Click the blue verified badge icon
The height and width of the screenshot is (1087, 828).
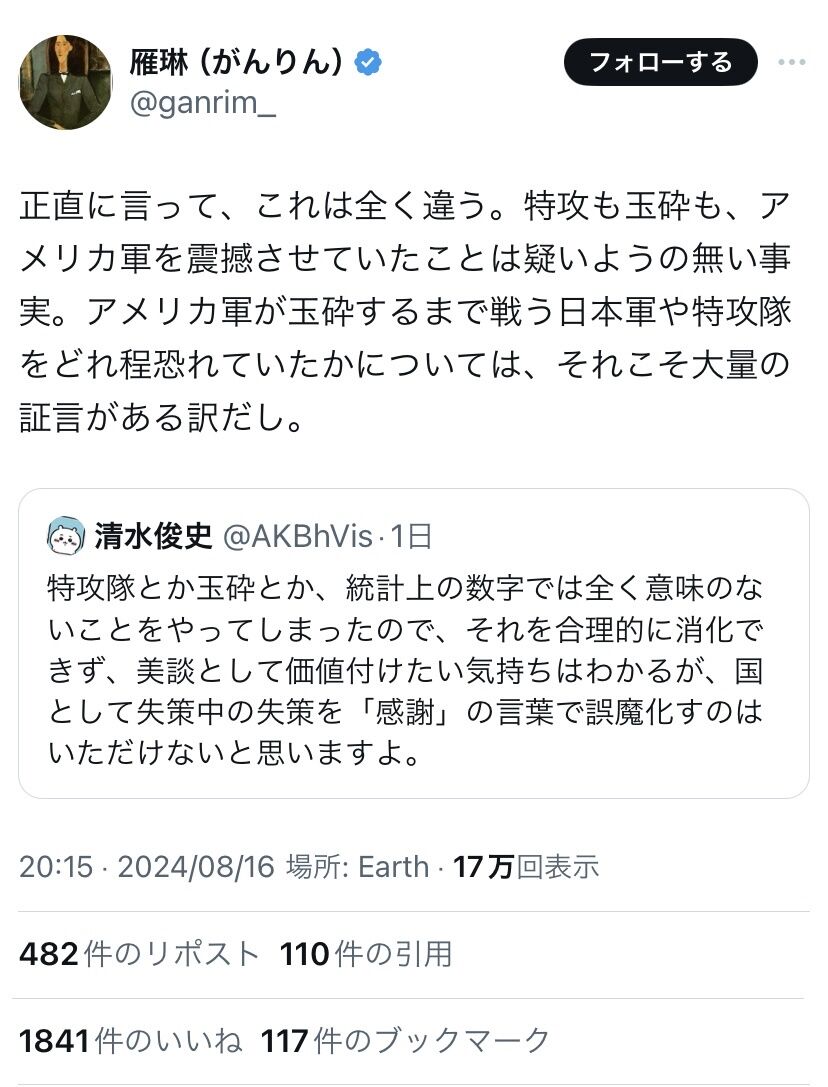[x=369, y=63]
